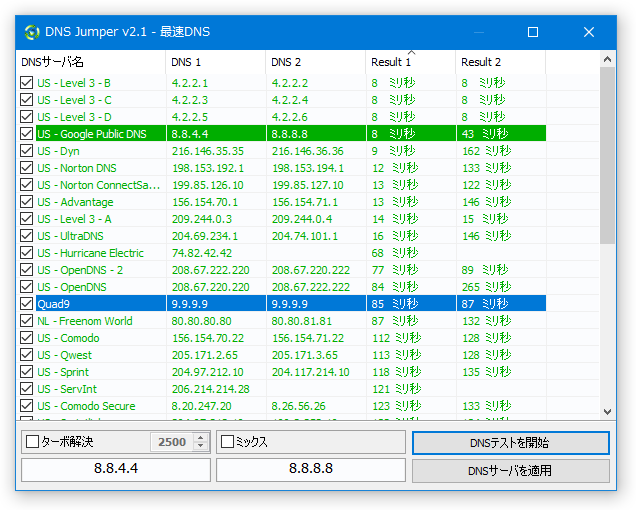
Task: Increase the turbo timeout with up arrow
Action: tap(201, 437)
